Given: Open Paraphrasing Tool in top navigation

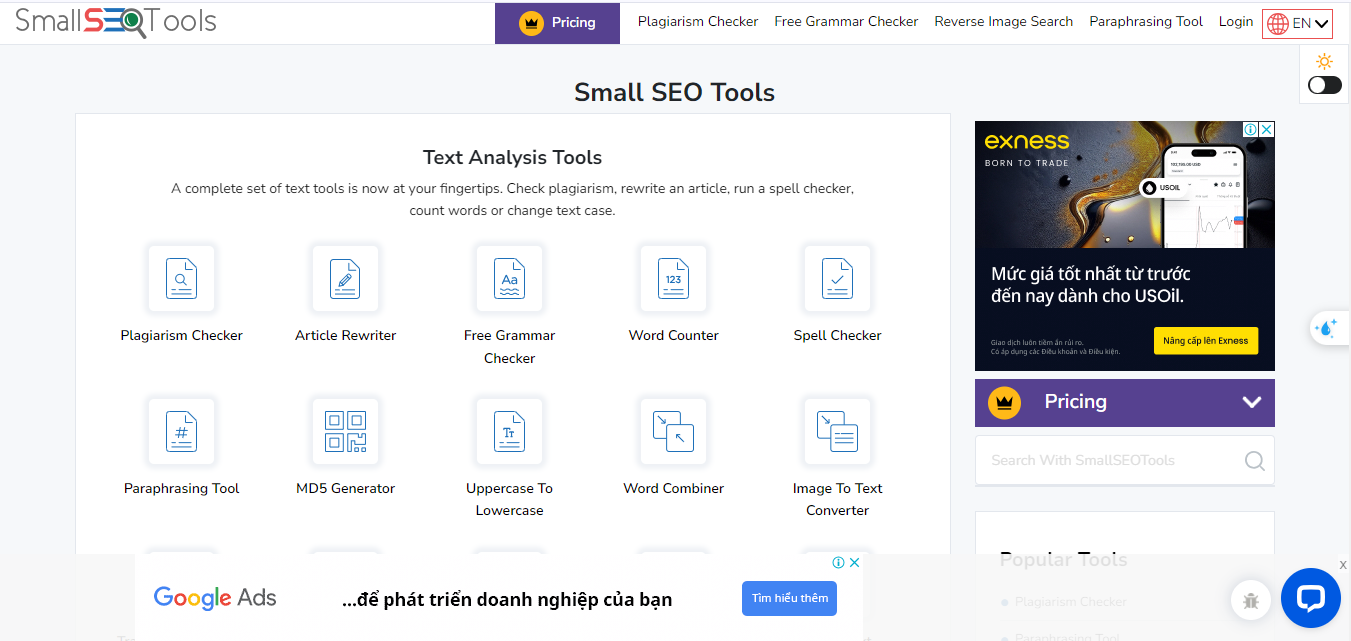Looking at the screenshot, I should click(1146, 22).
